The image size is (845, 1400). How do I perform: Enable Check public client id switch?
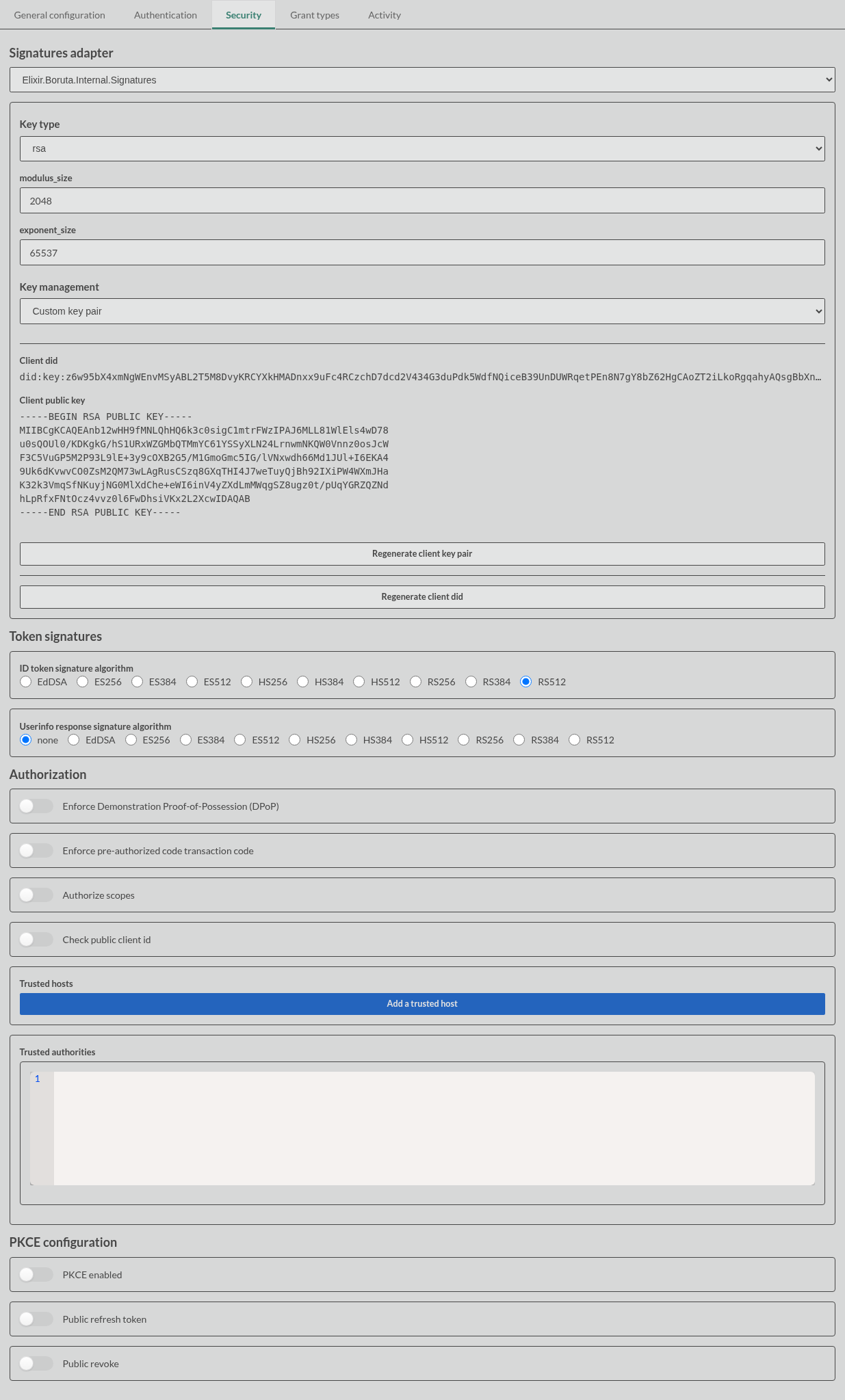pos(36,940)
